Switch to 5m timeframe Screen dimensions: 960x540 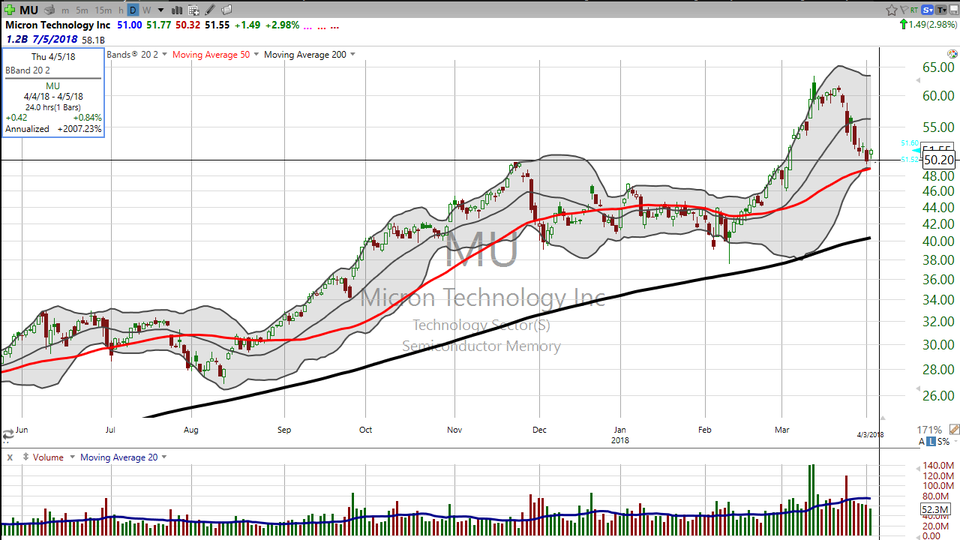coord(82,10)
